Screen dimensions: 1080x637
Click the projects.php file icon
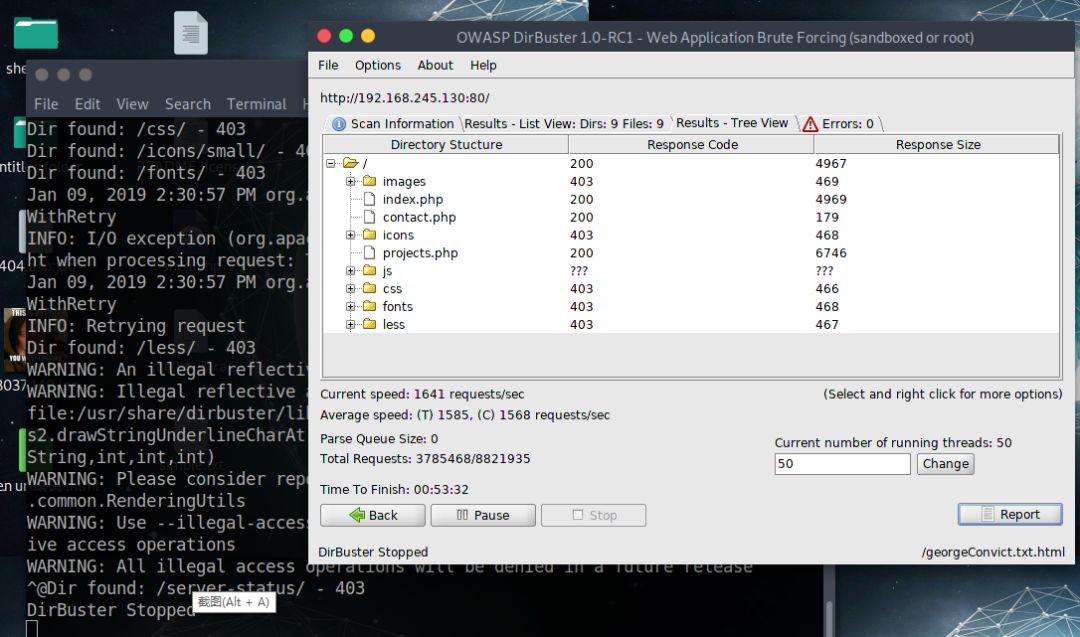pyautogui.click(x=369, y=253)
